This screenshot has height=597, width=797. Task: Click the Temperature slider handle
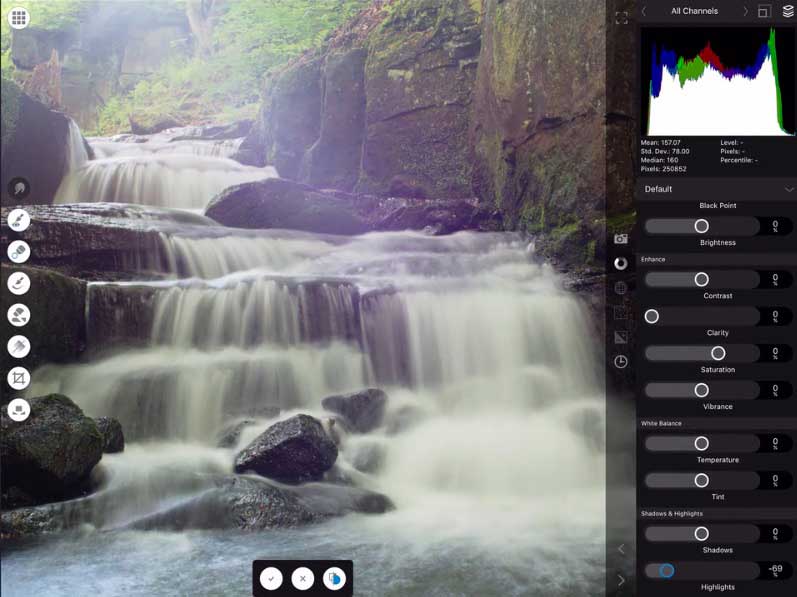[x=701, y=444]
